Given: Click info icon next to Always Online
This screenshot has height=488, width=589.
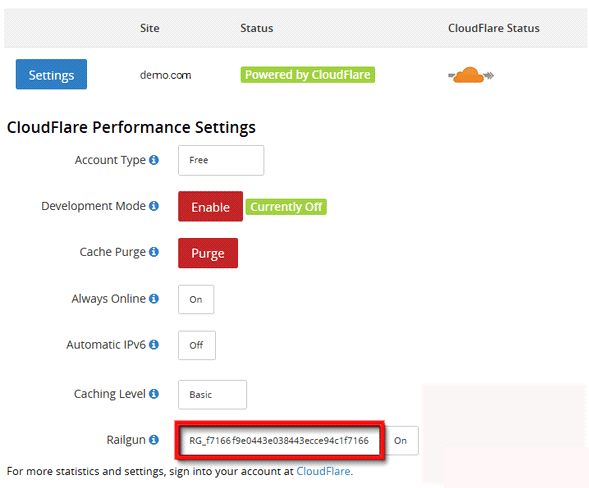Looking at the screenshot, I should click(154, 299).
